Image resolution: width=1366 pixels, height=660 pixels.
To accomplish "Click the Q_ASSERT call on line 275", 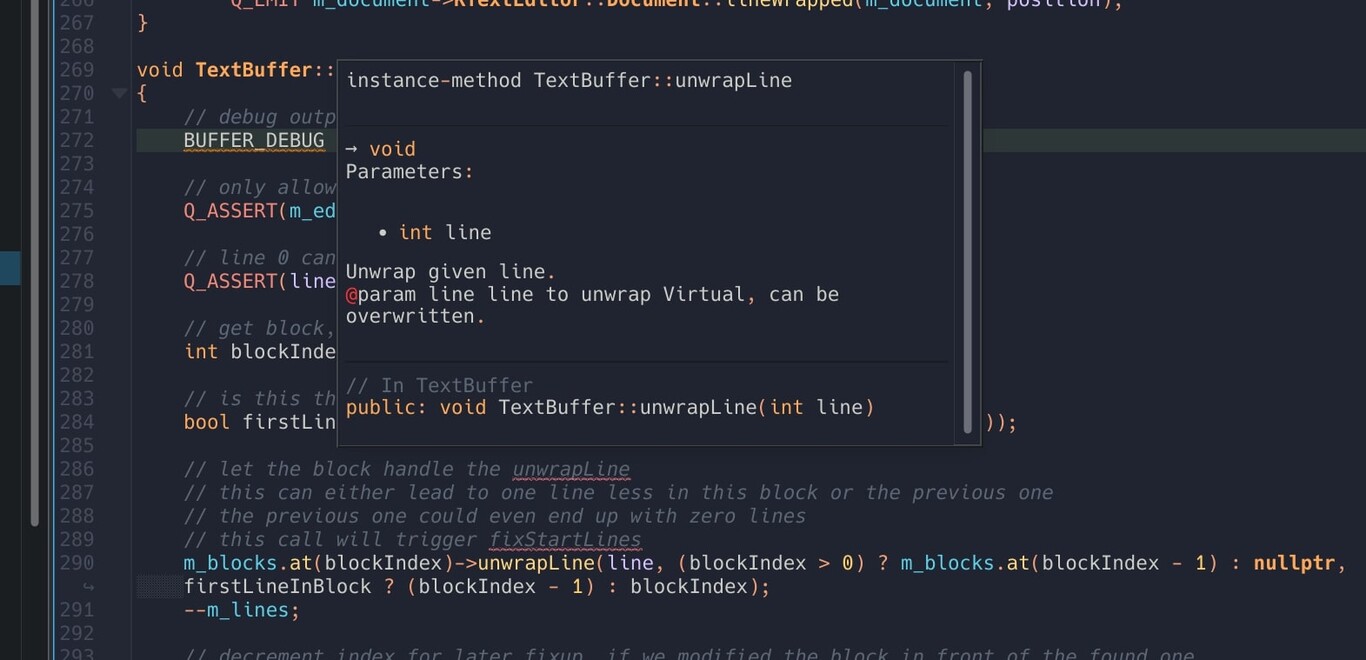I will [x=231, y=210].
